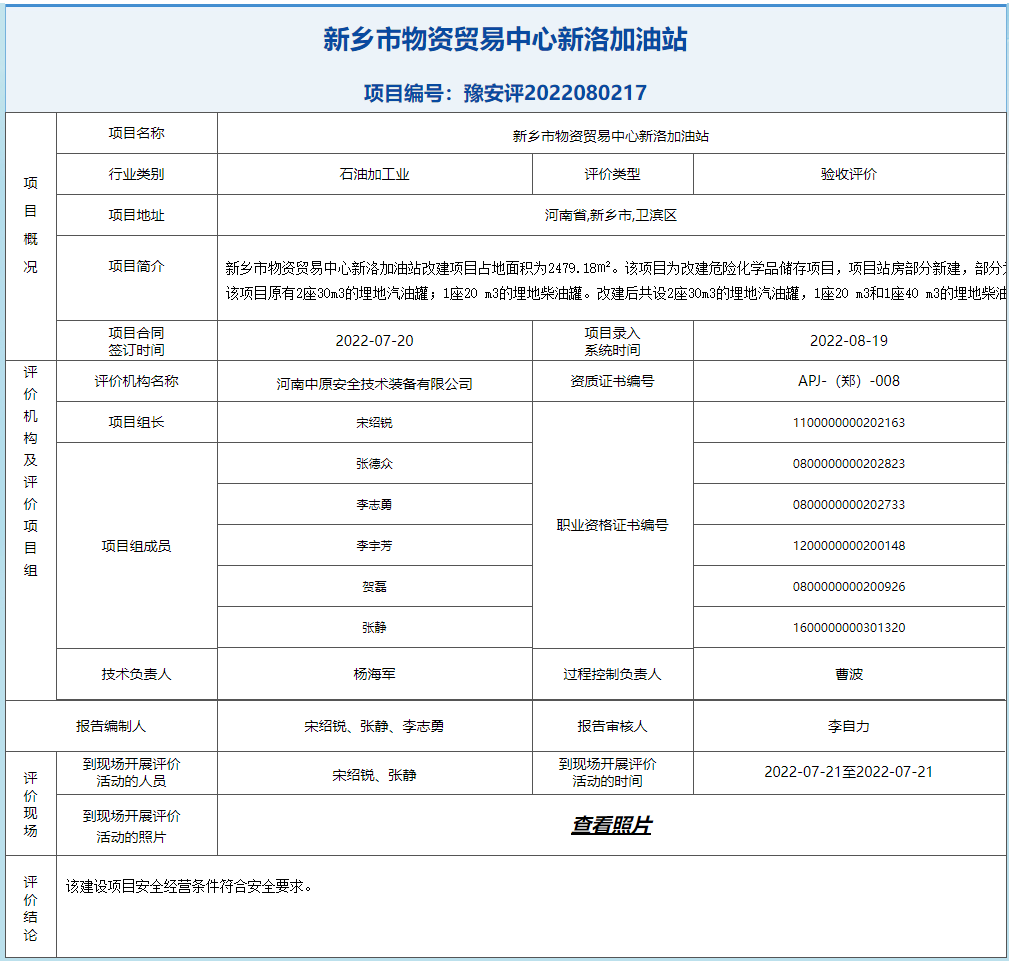Click the 报告编制人 label
This screenshot has width=1009, height=961.
[x=111, y=726]
